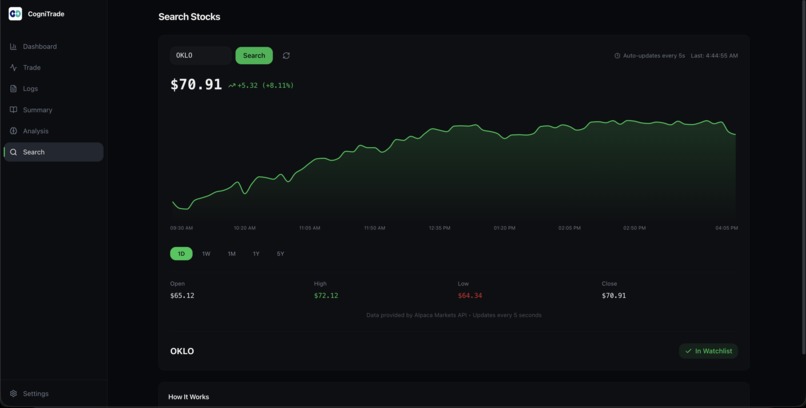806x408 pixels.
Task: Click the refresh arrows icon
Action: (x=286, y=55)
